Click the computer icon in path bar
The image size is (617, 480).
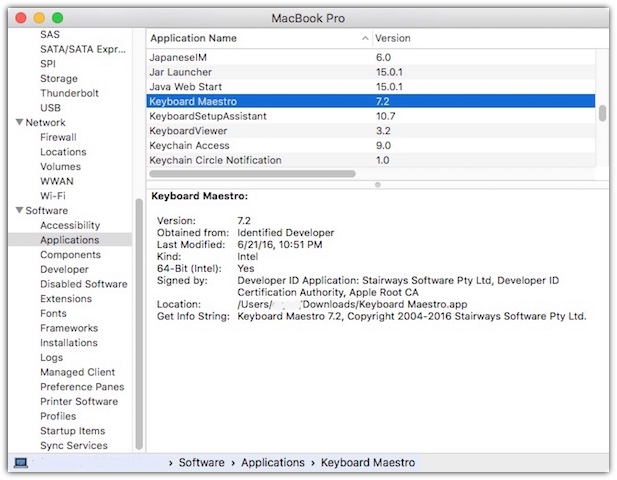pos(21,463)
